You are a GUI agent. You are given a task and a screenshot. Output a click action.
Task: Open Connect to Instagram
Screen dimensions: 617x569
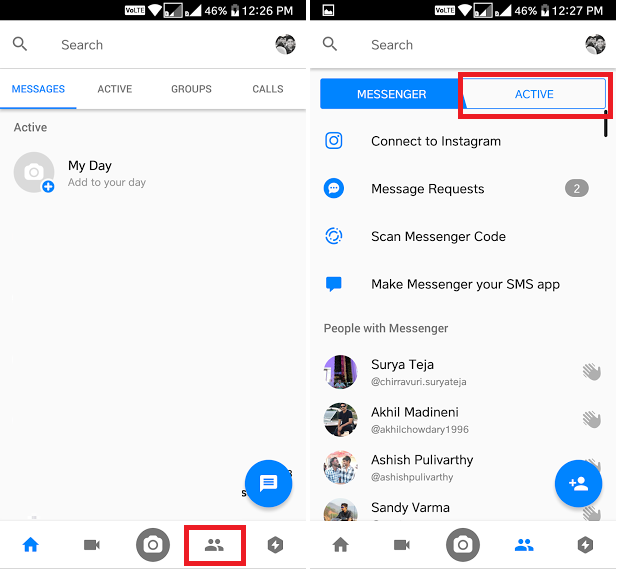click(x=463, y=141)
